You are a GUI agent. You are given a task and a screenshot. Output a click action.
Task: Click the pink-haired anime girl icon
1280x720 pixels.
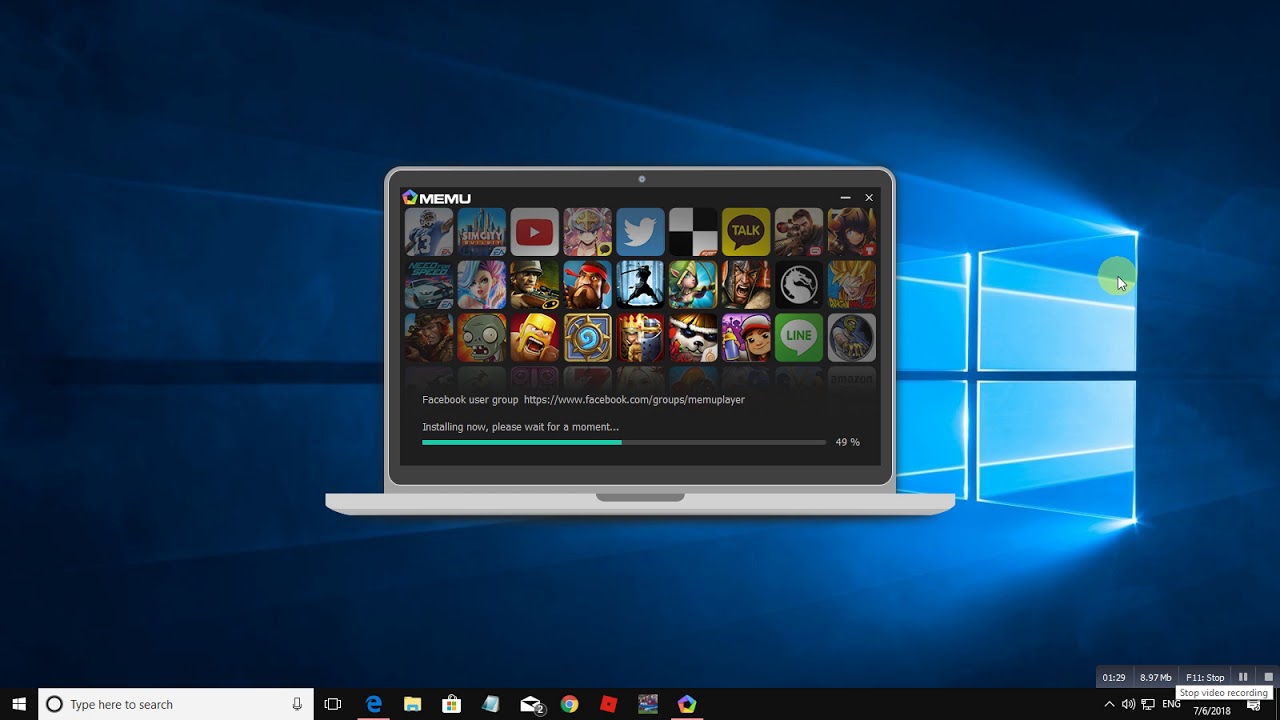pyautogui.click(x=588, y=232)
